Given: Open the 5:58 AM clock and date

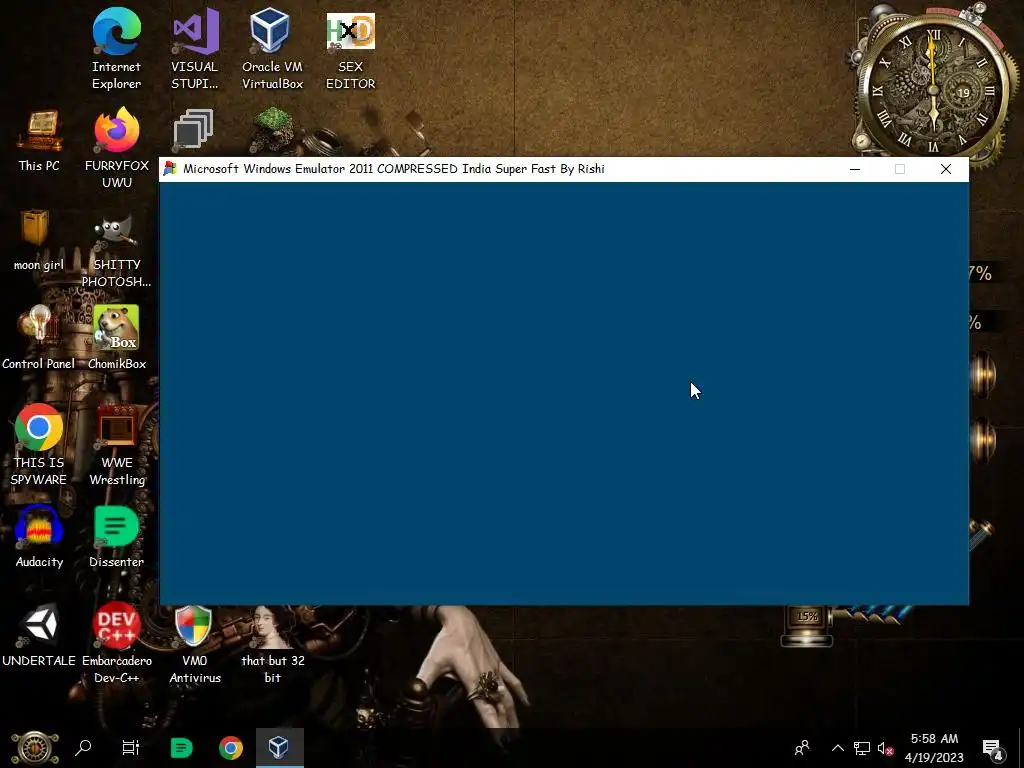Looking at the screenshot, I should point(934,748).
